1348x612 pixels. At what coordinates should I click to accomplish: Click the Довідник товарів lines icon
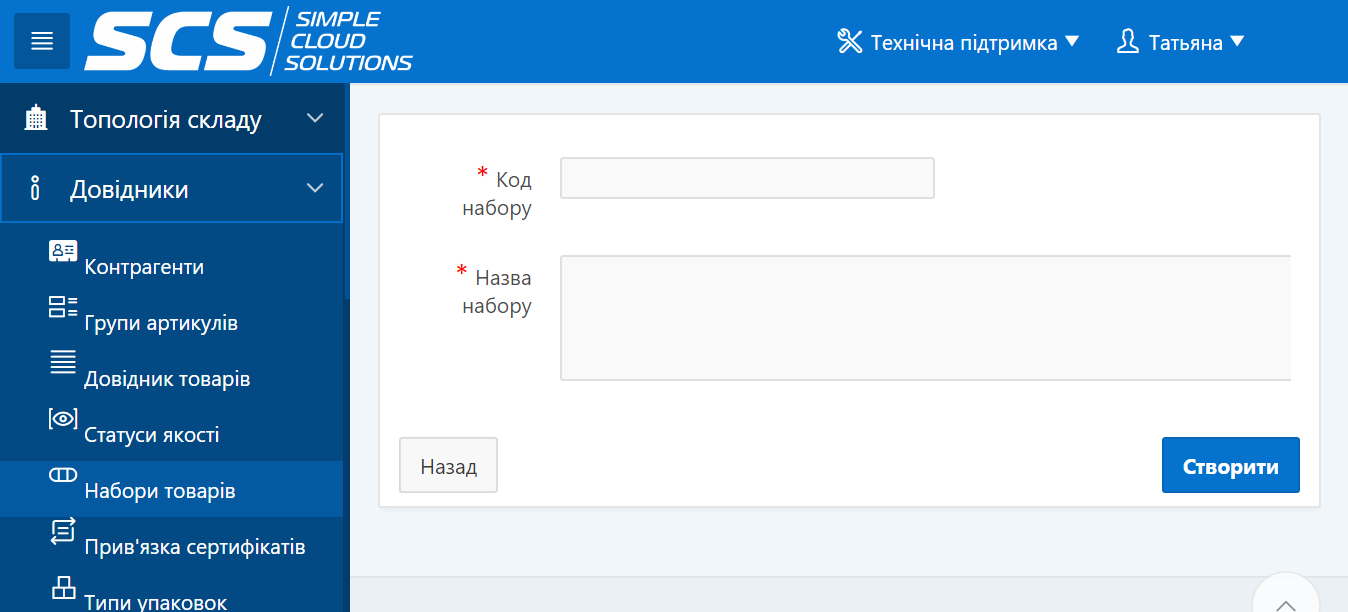point(63,362)
